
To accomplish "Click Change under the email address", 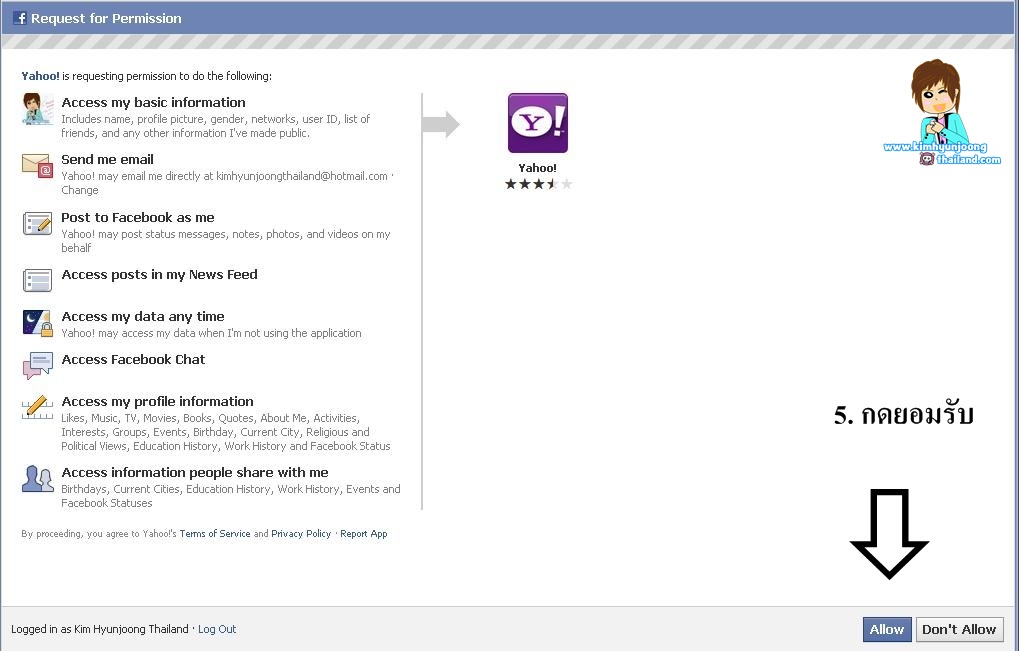I will click(80, 190).
